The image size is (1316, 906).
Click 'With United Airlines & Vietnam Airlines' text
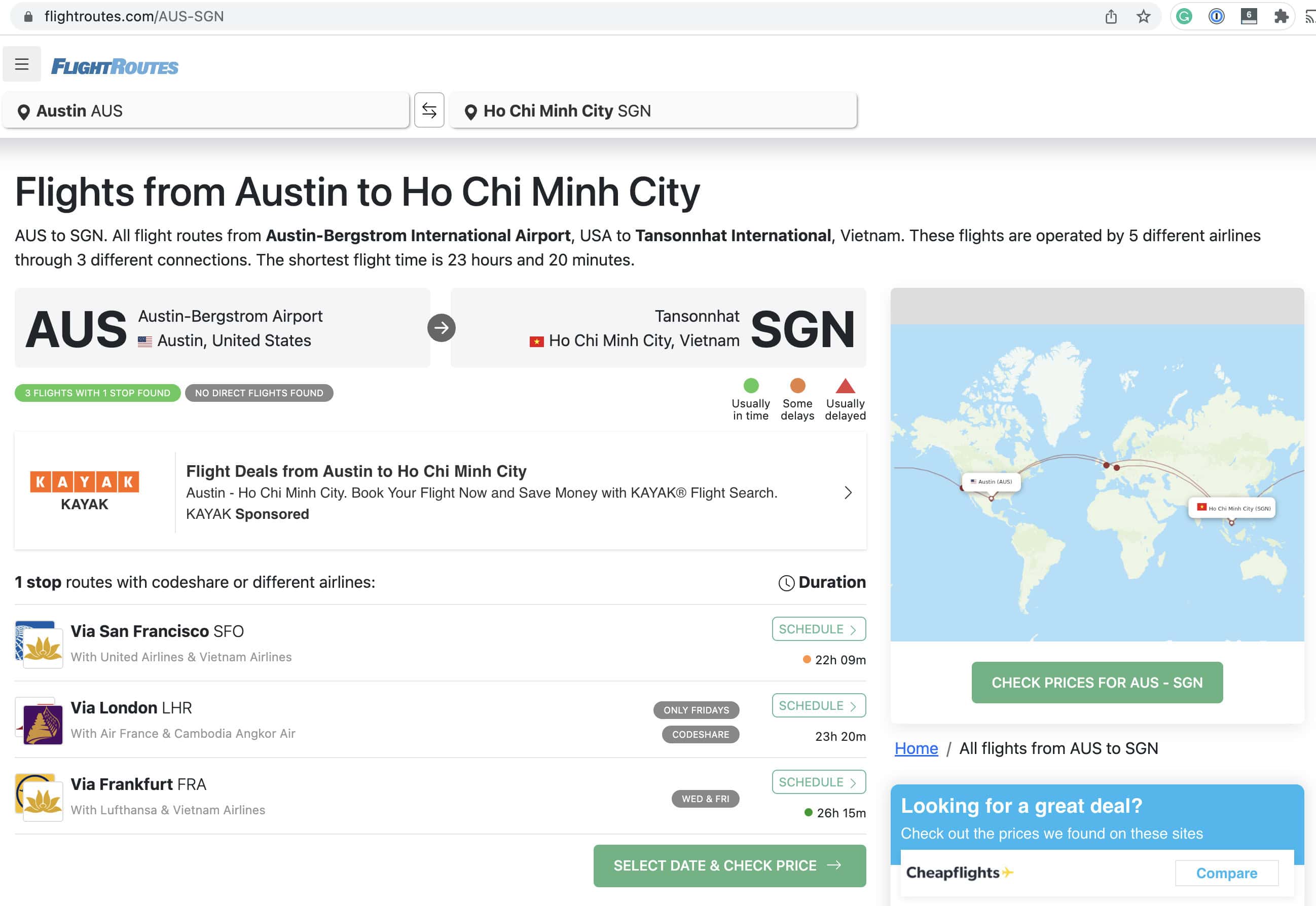click(x=181, y=657)
